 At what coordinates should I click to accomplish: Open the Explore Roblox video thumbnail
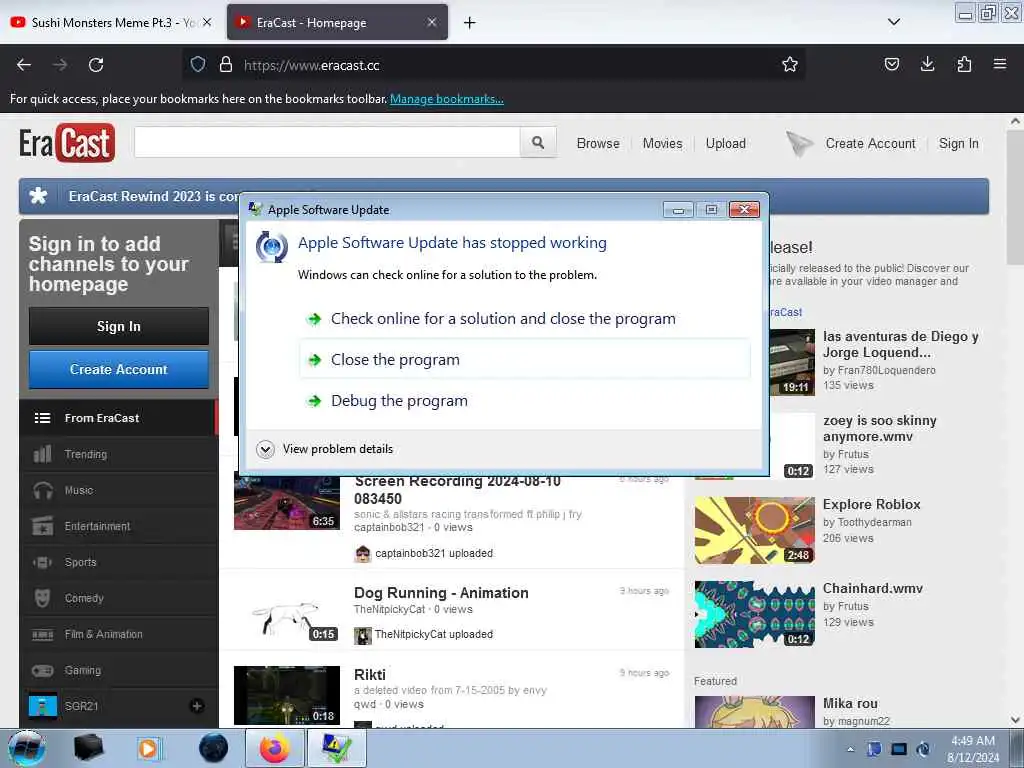754,530
